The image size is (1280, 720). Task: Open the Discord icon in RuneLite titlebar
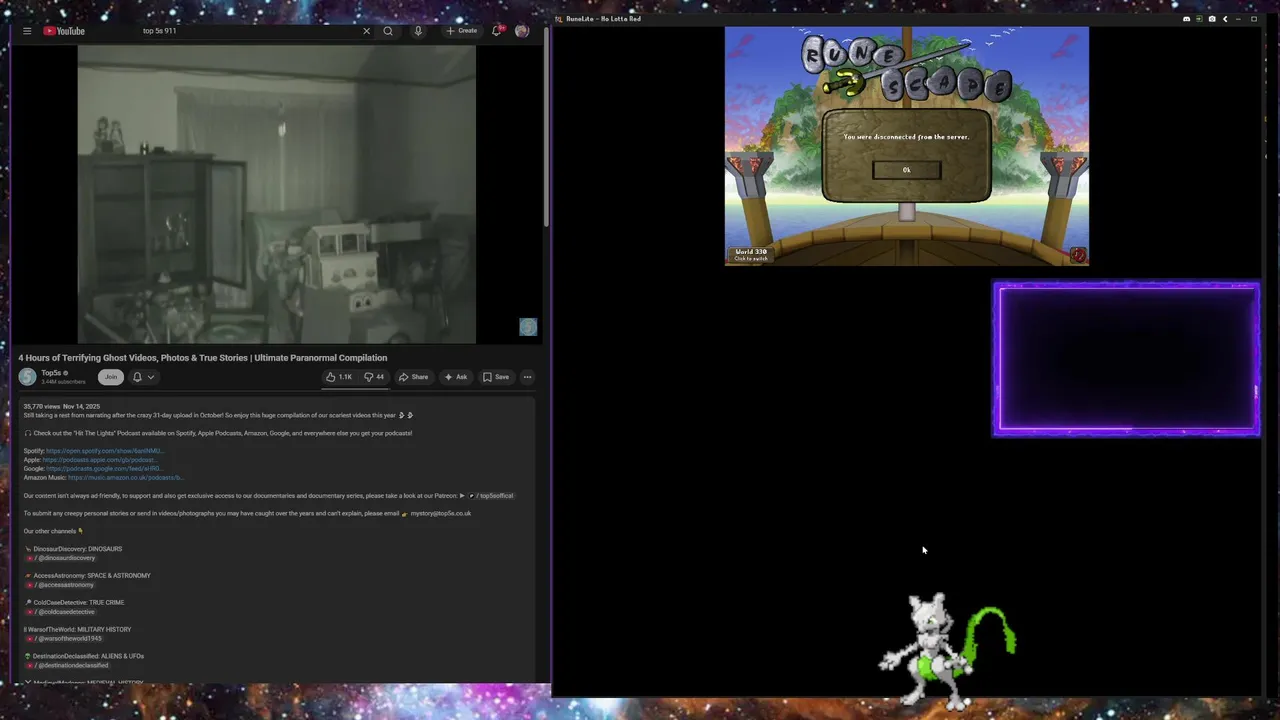pos(1187,19)
